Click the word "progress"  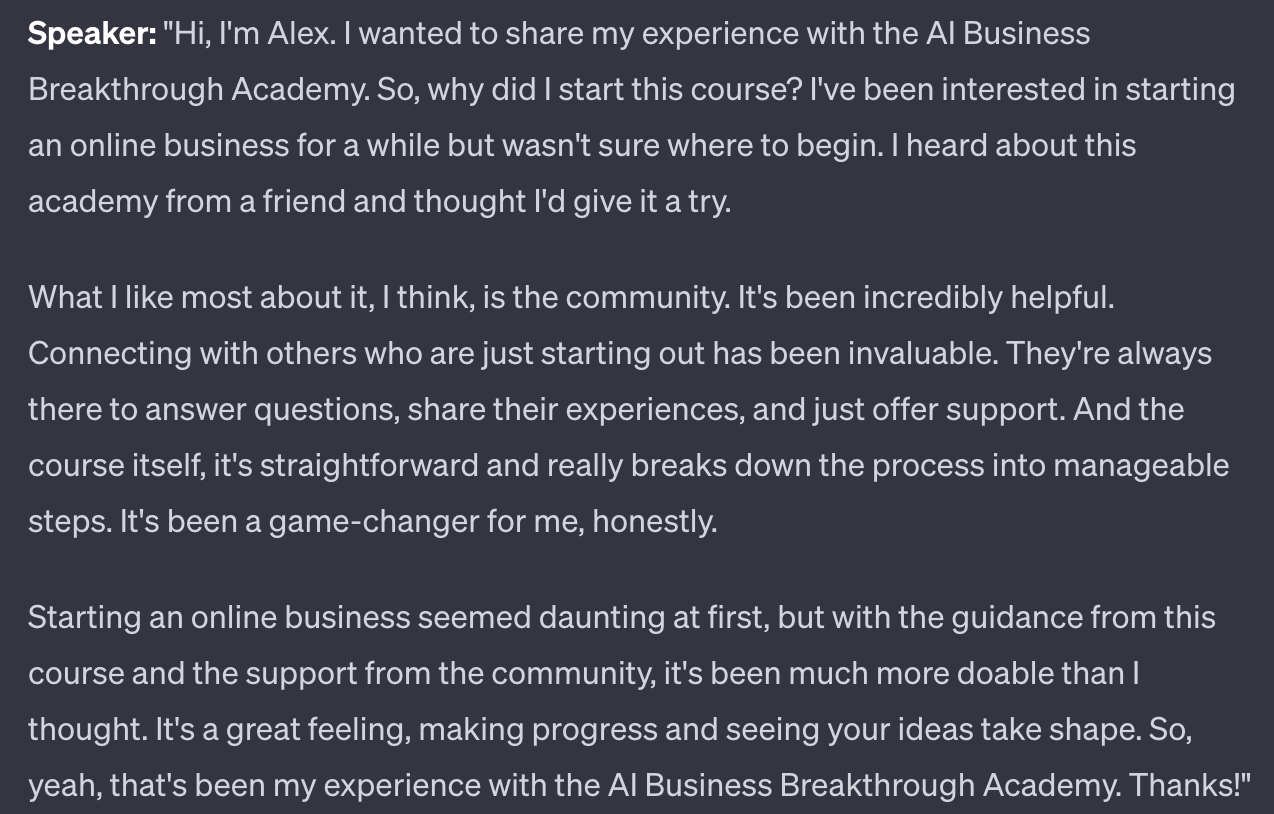click(x=593, y=730)
